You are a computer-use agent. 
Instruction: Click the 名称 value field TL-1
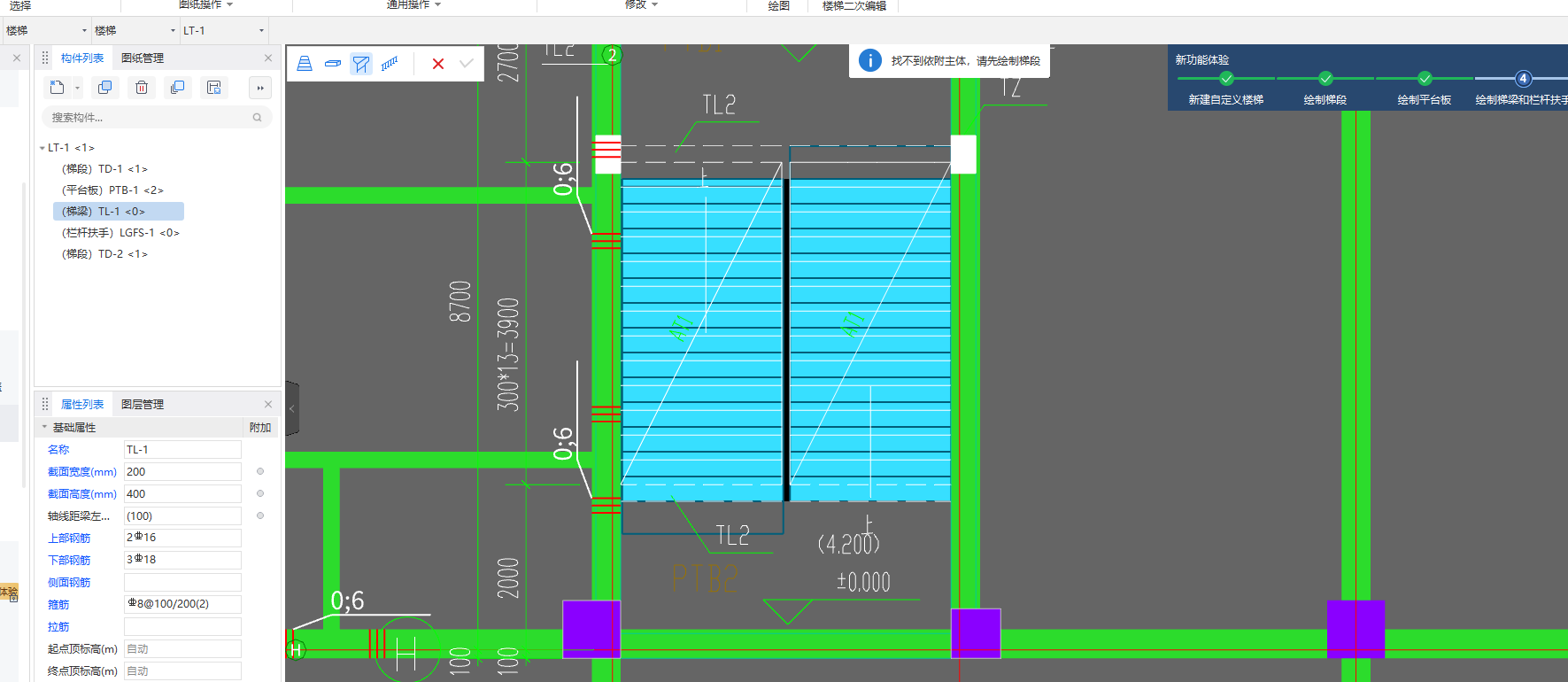tap(182, 449)
